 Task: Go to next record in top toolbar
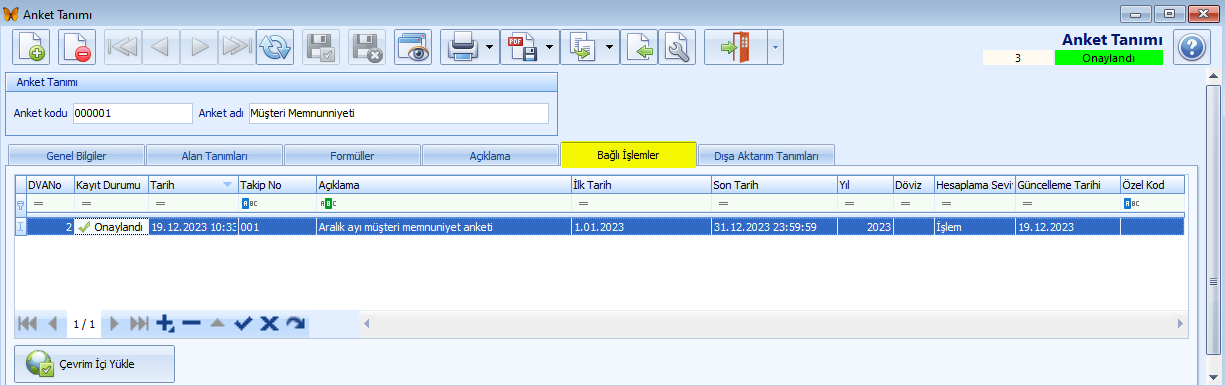[199, 47]
